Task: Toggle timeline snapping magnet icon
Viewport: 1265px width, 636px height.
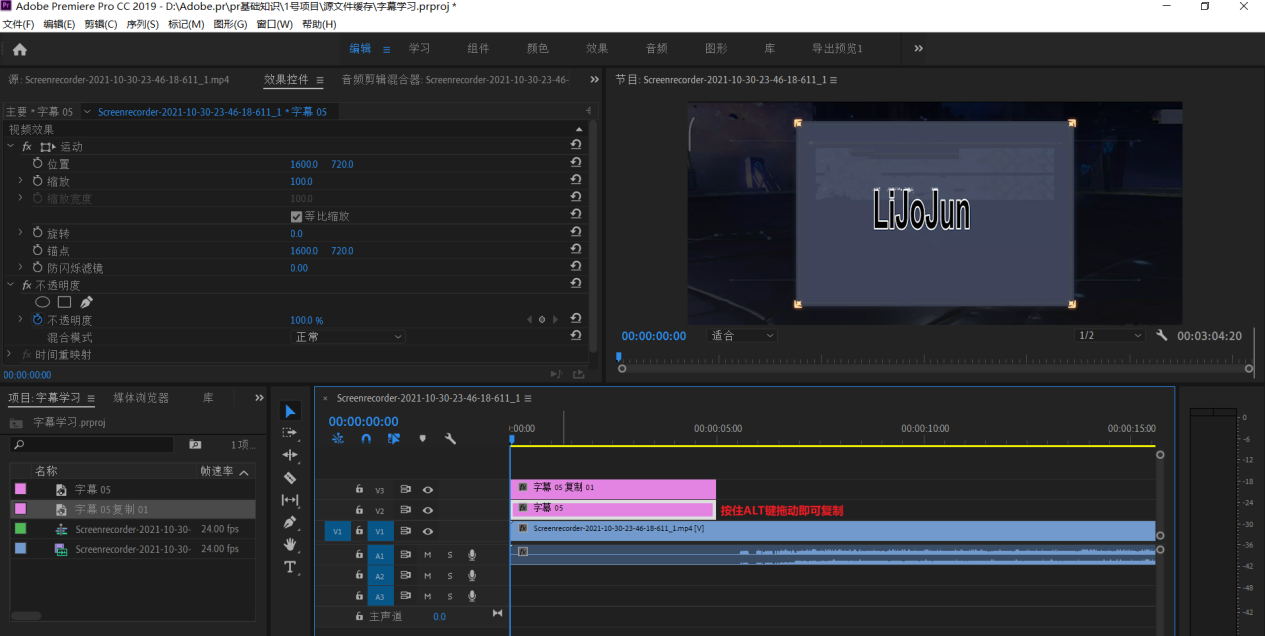Action: (366, 438)
